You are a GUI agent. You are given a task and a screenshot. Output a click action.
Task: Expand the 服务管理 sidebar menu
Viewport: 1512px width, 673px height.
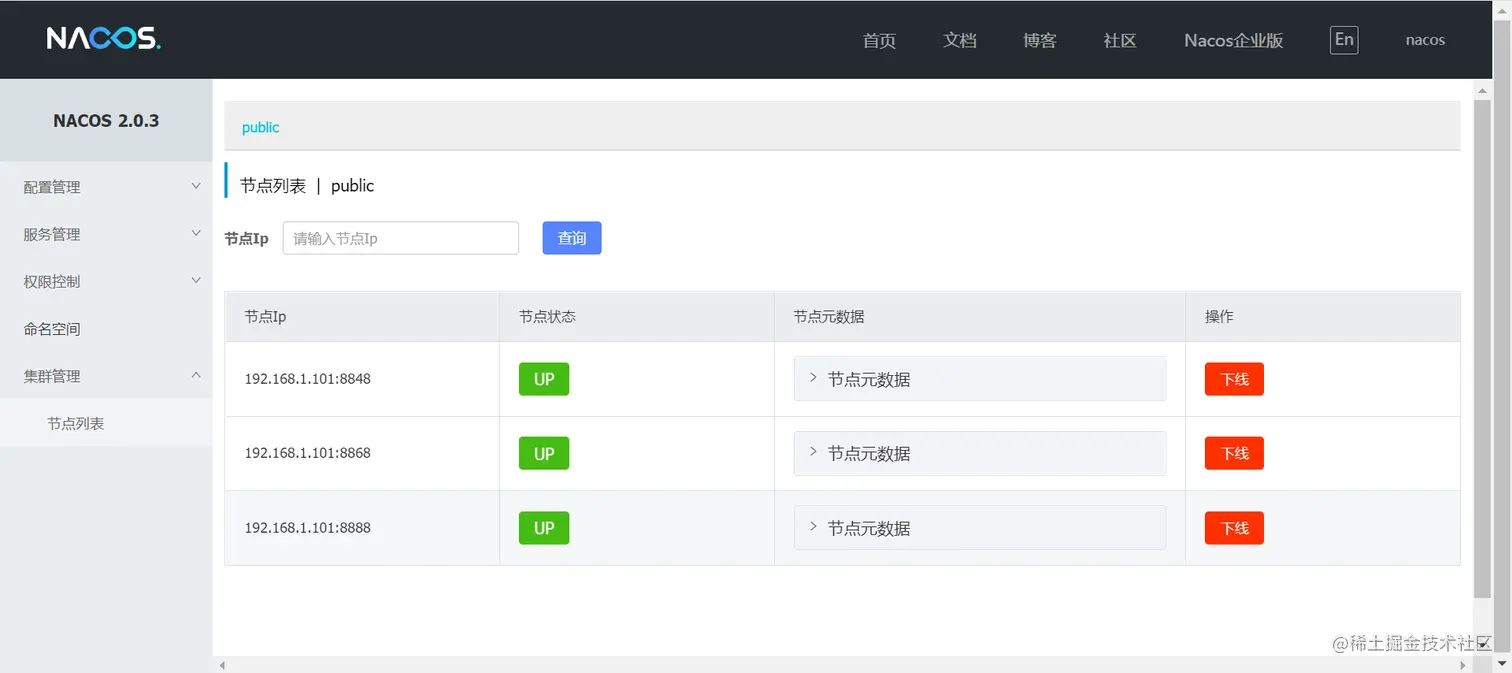[106, 234]
